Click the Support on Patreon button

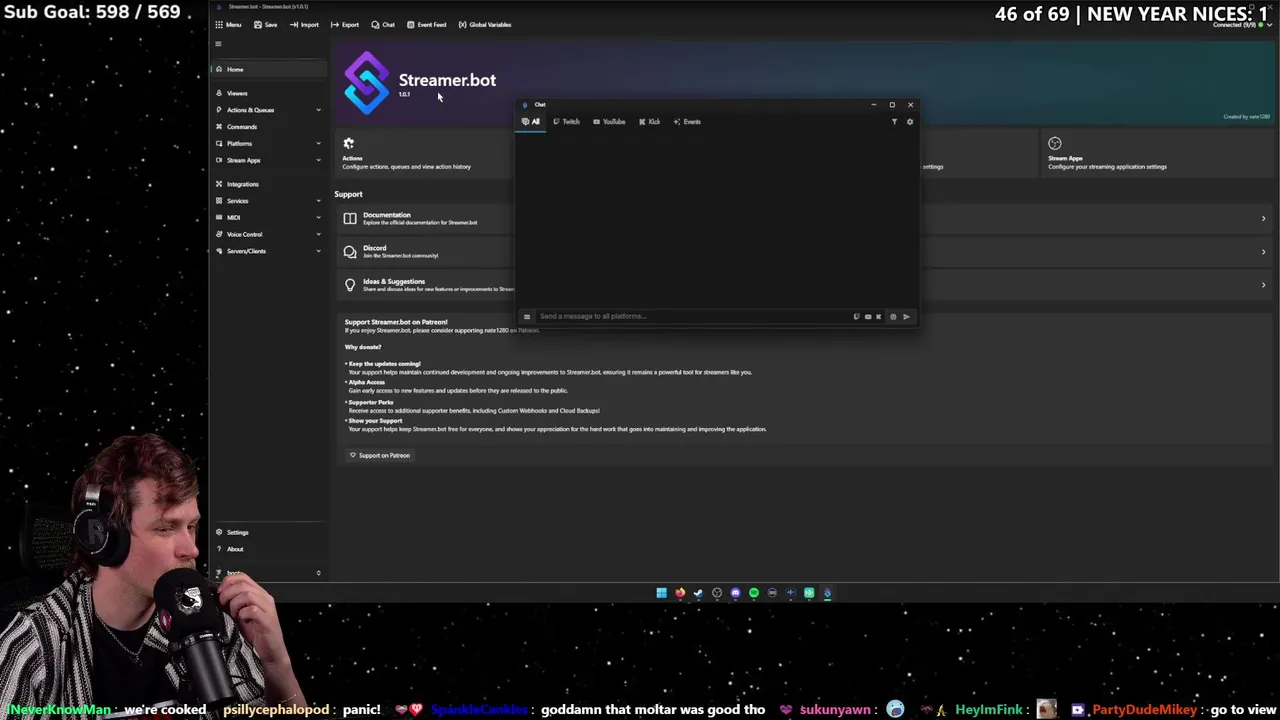click(x=380, y=455)
